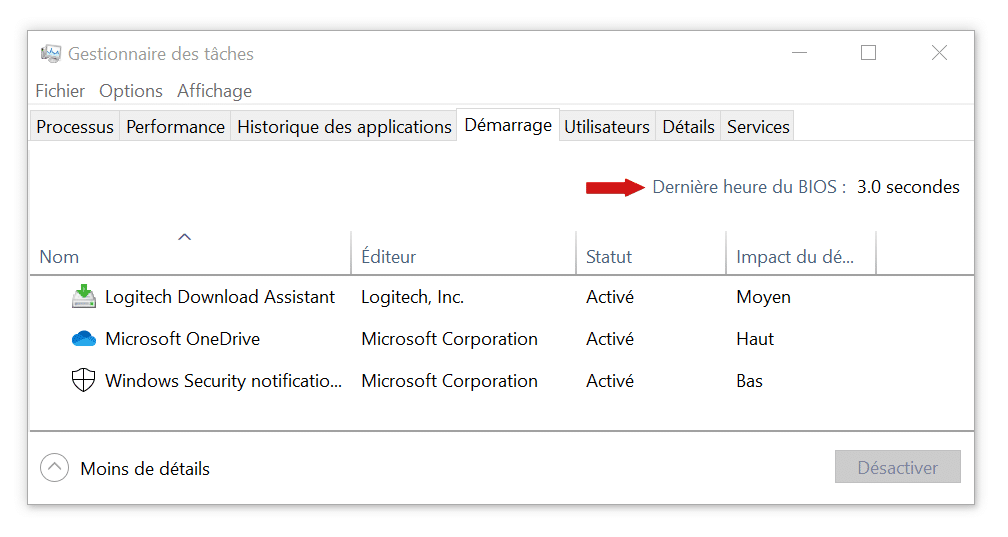This screenshot has width=1008, height=537.
Task: Click the Task Manager title bar icon
Action: [51, 53]
